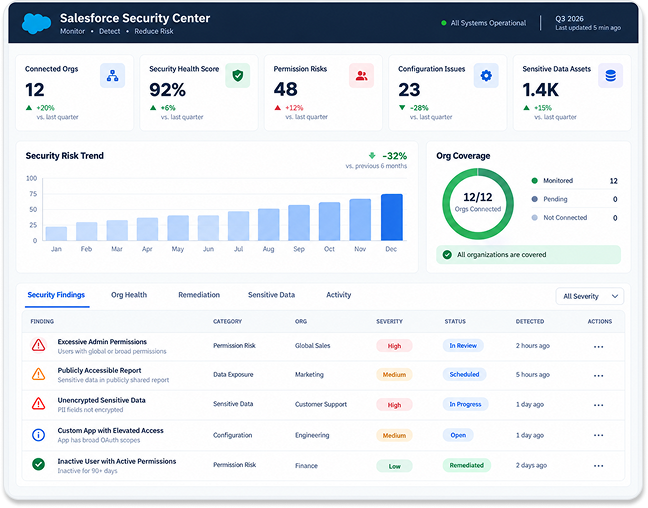Open actions menu for Unencrypted Sensitive Data
Screen dimensions: 648x508
[x=598, y=405]
